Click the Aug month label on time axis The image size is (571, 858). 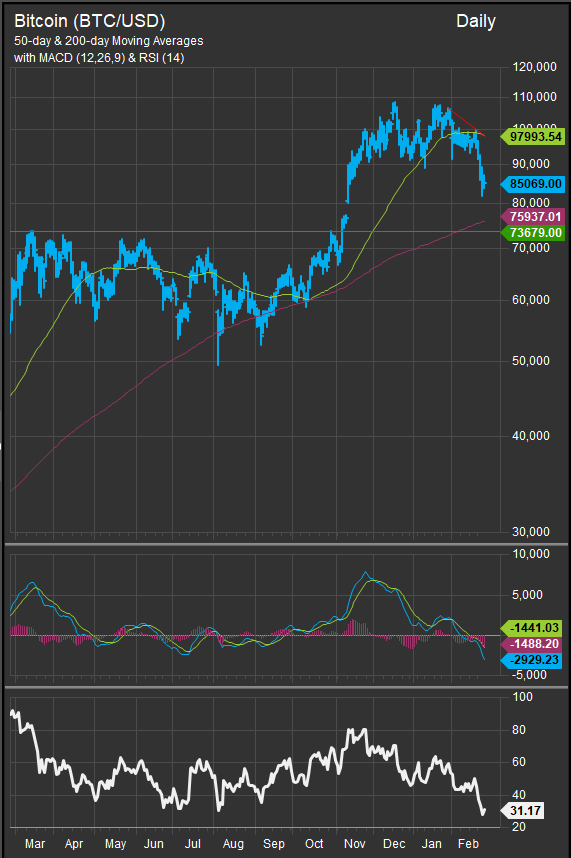point(233,844)
